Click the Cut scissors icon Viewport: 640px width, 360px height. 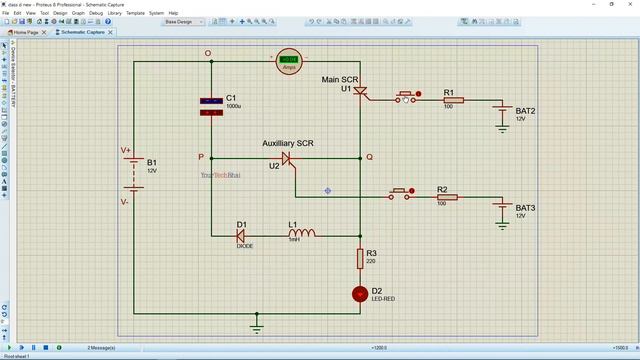point(329,22)
